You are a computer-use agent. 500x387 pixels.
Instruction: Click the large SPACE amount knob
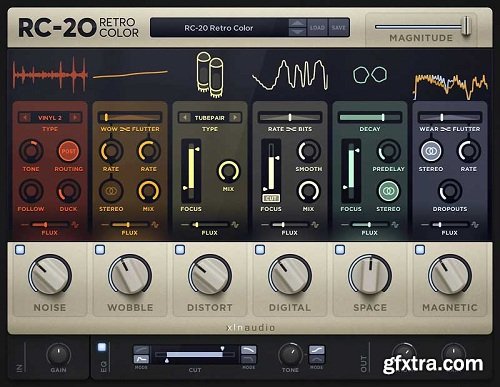pyautogui.click(x=370, y=276)
